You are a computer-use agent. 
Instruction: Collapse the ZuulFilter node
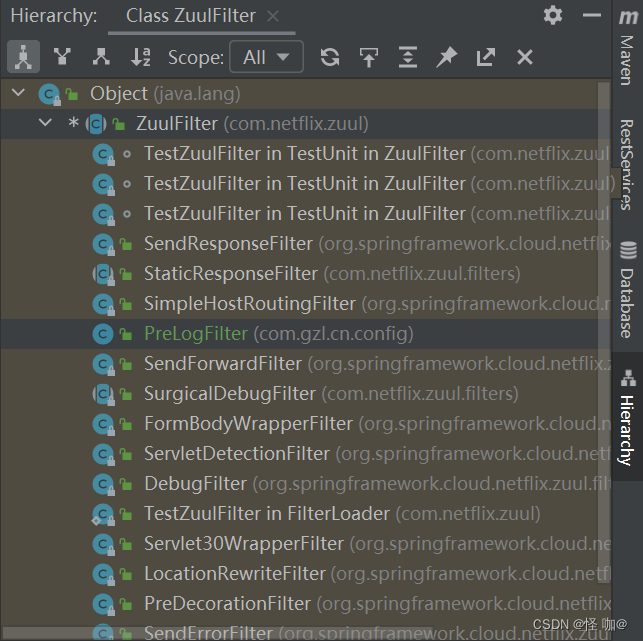(45, 123)
